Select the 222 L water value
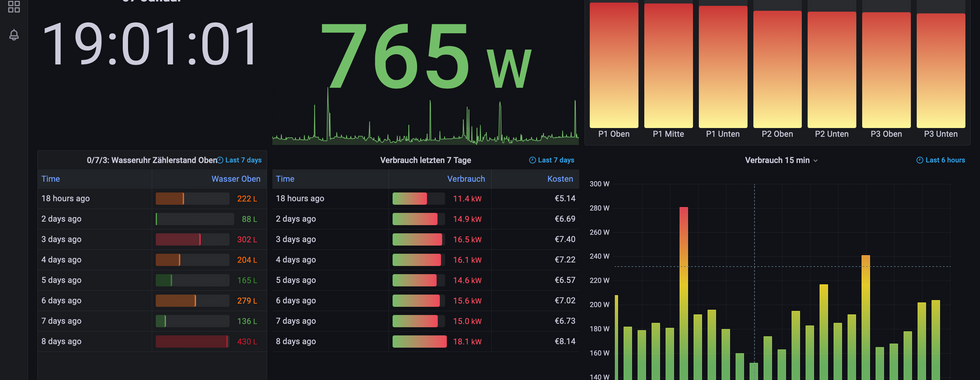Screen dimensions: 980x380 tap(247, 199)
